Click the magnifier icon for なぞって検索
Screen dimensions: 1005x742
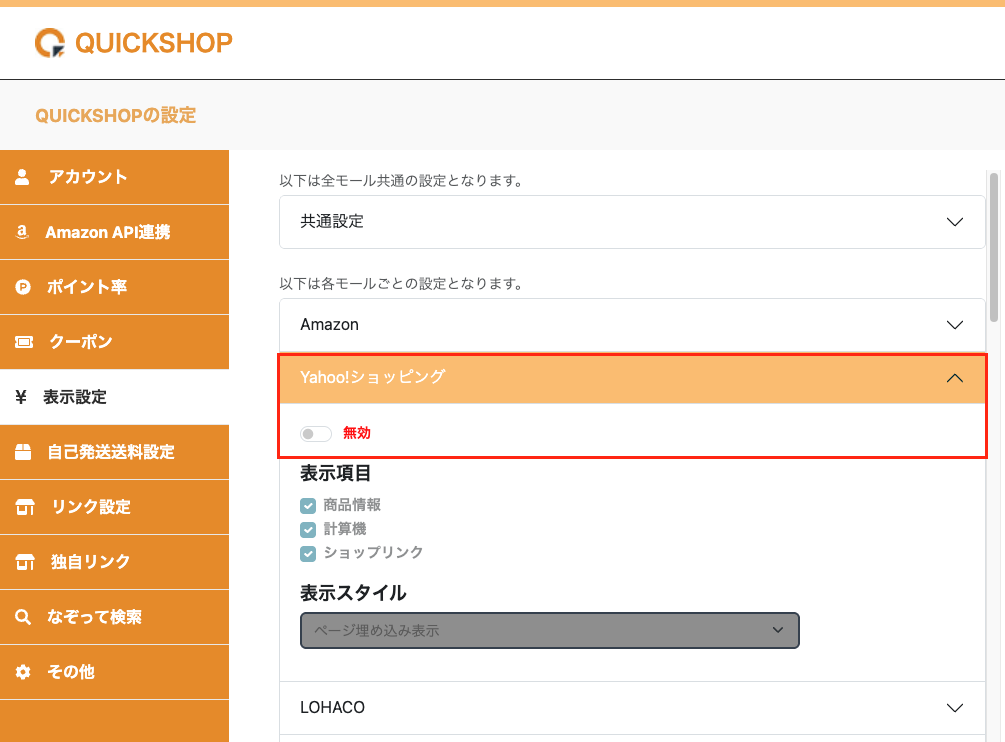pos(23,617)
